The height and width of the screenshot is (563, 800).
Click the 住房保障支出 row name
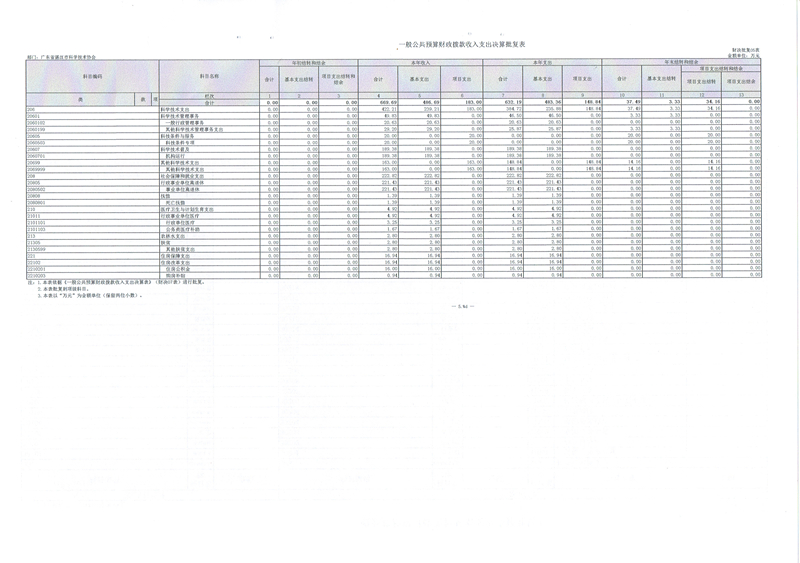(178, 255)
